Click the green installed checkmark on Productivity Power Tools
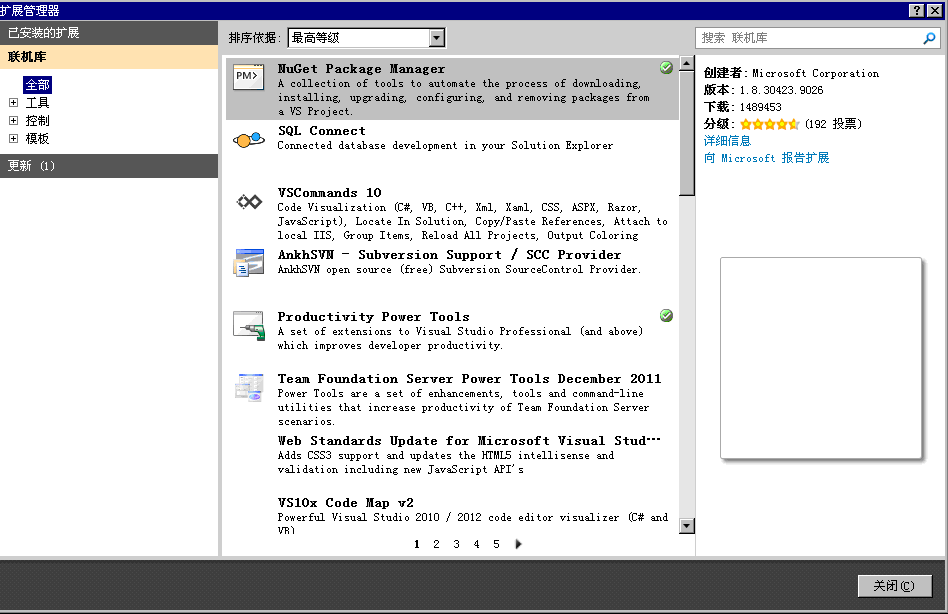 [x=666, y=315]
